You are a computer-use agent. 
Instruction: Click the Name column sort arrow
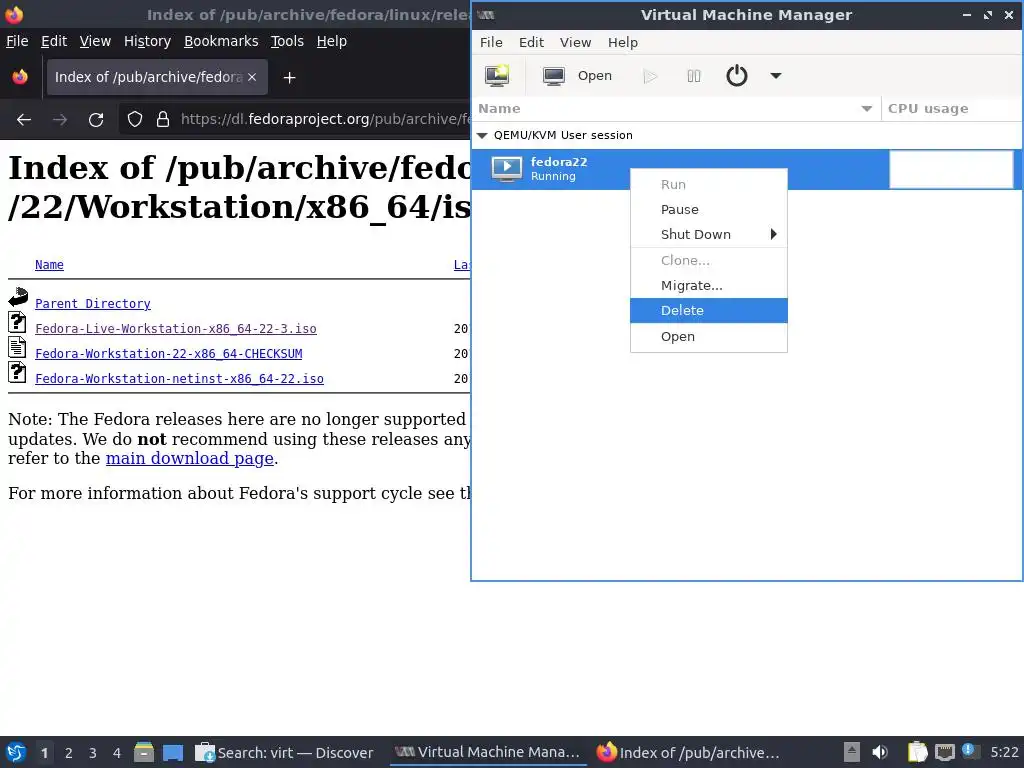point(867,108)
